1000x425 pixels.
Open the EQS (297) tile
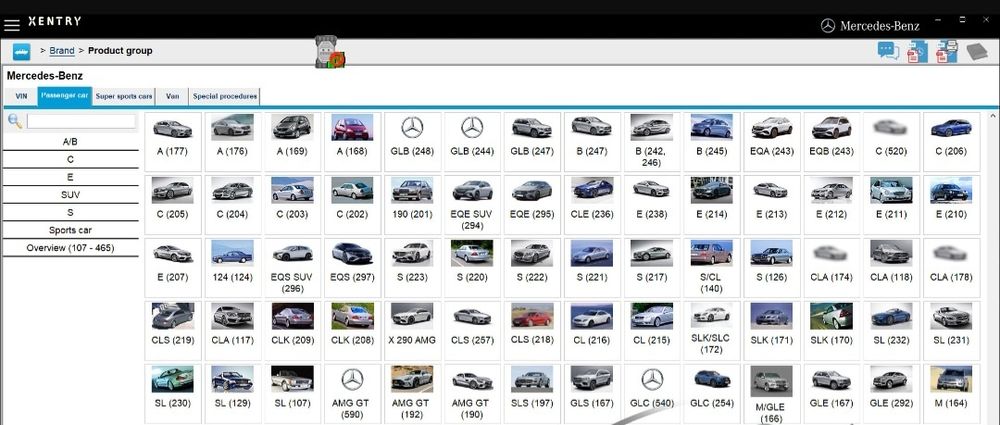[352, 267]
